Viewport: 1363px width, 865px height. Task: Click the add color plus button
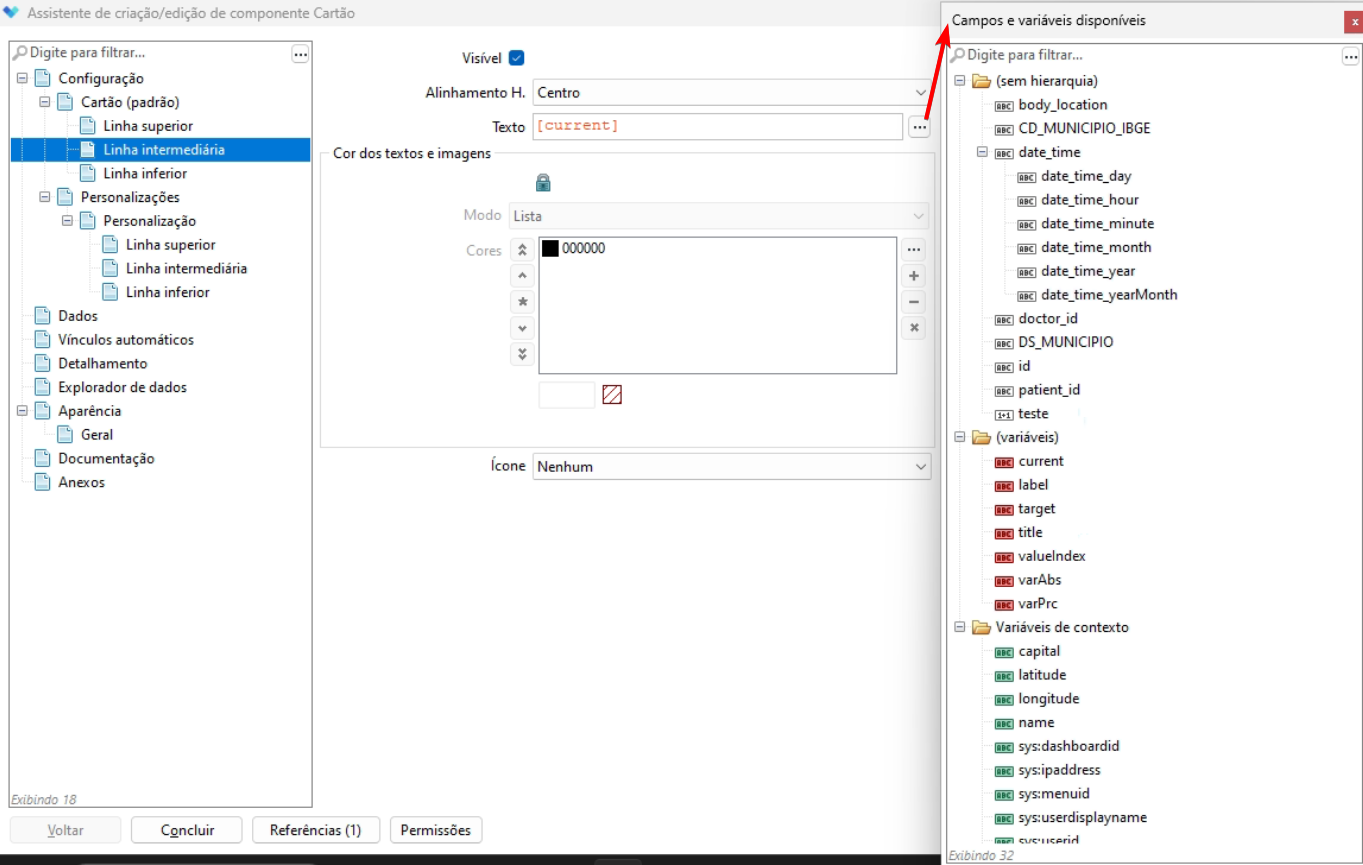pos(913,276)
